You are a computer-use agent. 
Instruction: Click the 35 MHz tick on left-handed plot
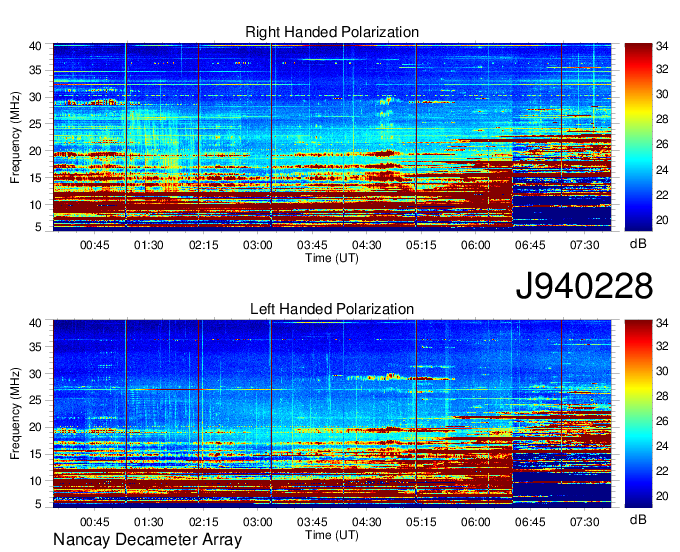[35, 347]
